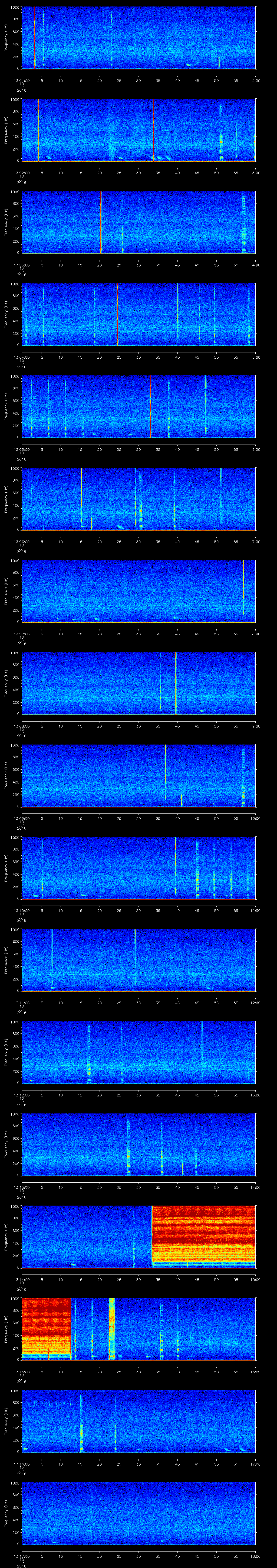Click the 13:11:00 start time label
The image size is (277, 1568).
(21, 1003)
